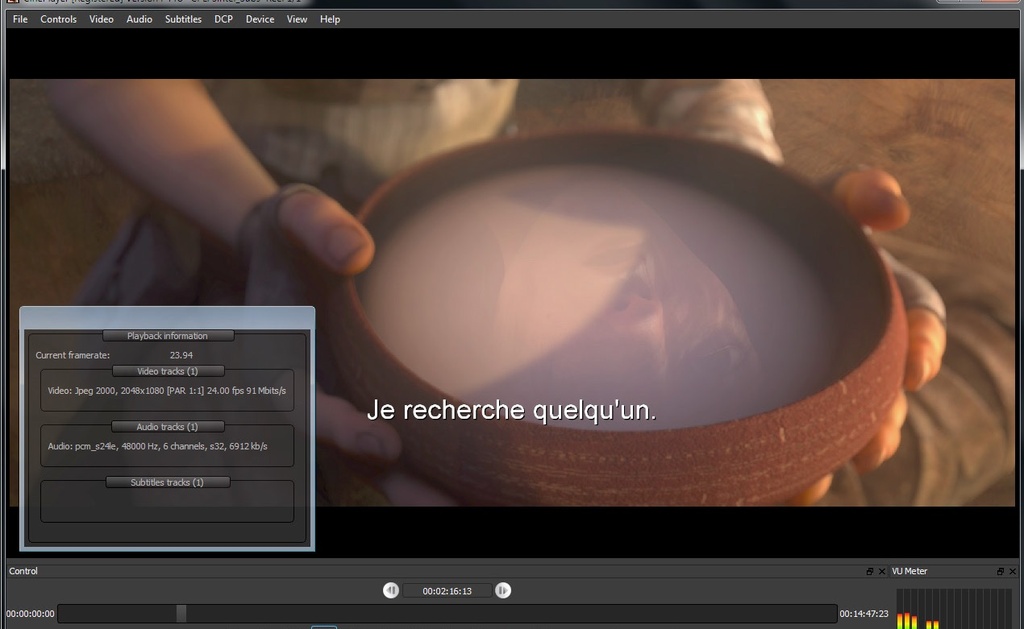Click the Current framerate label
Screen dimensions: 1024x629
72,355
